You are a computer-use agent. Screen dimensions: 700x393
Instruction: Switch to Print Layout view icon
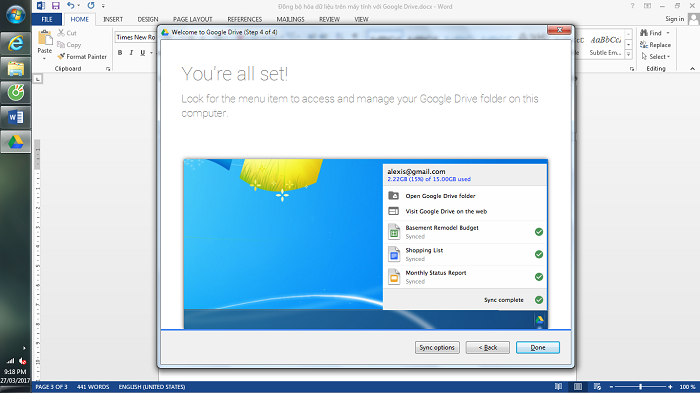point(578,387)
